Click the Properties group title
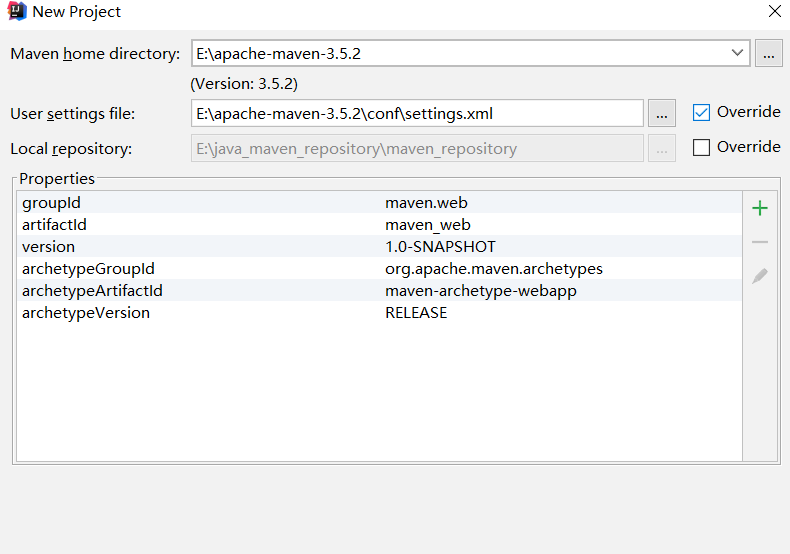This screenshot has width=790, height=554. [57, 179]
